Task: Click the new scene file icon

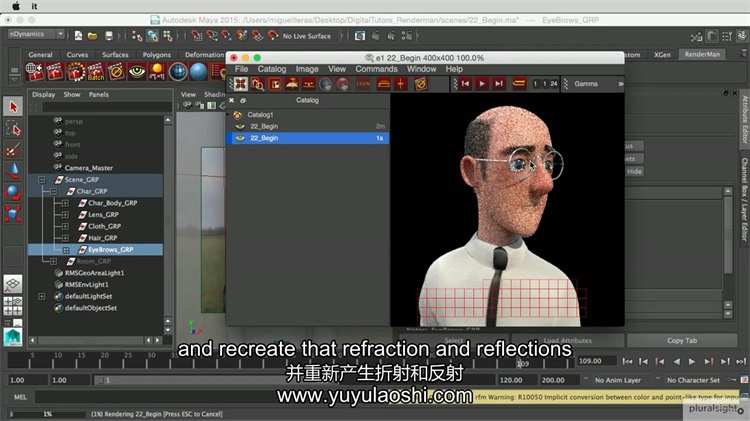Action: click(x=78, y=36)
